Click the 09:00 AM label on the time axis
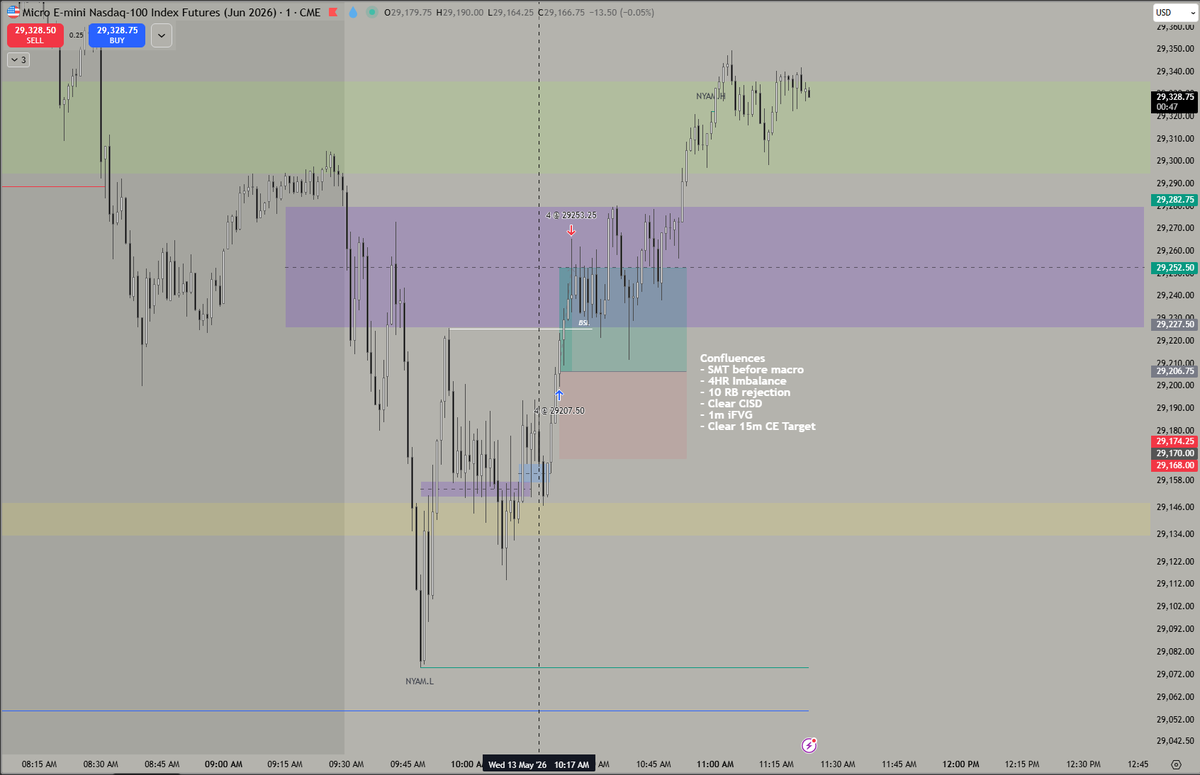1200x775 pixels. [x=224, y=765]
